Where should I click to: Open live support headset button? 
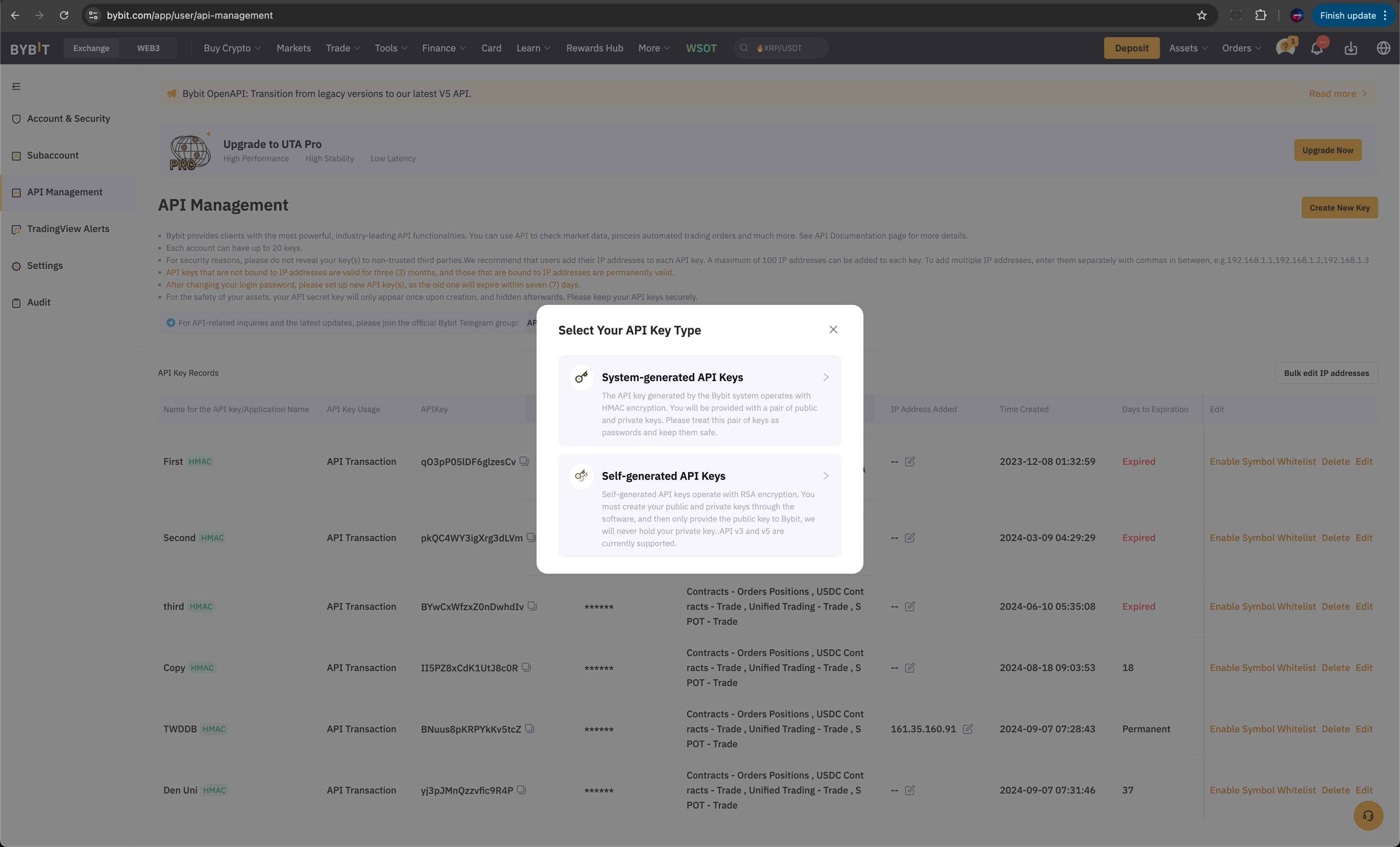[x=1368, y=816]
